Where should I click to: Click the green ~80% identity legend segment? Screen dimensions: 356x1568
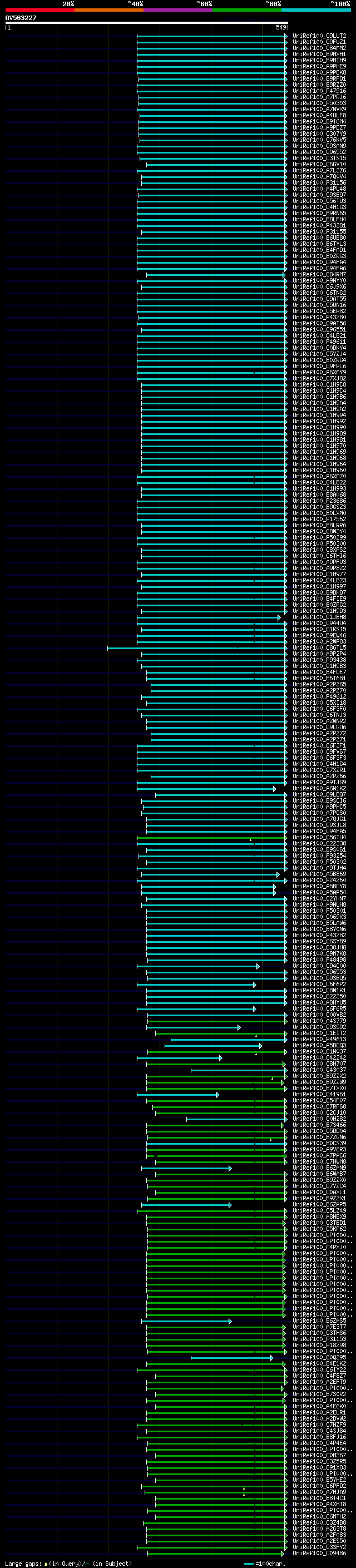(247, 10)
